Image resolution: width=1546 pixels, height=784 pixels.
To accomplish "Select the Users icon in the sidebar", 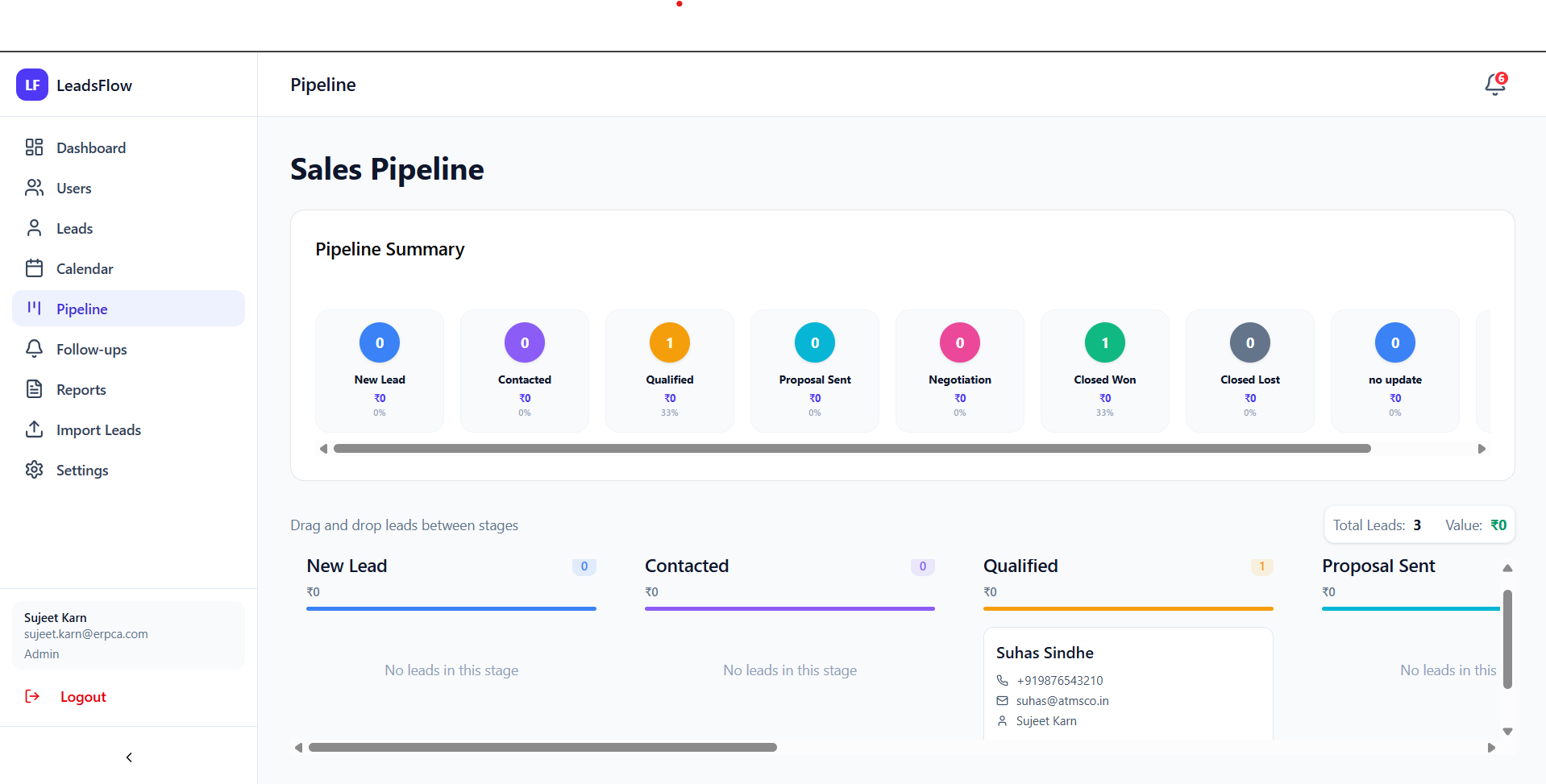I will [34, 188].
